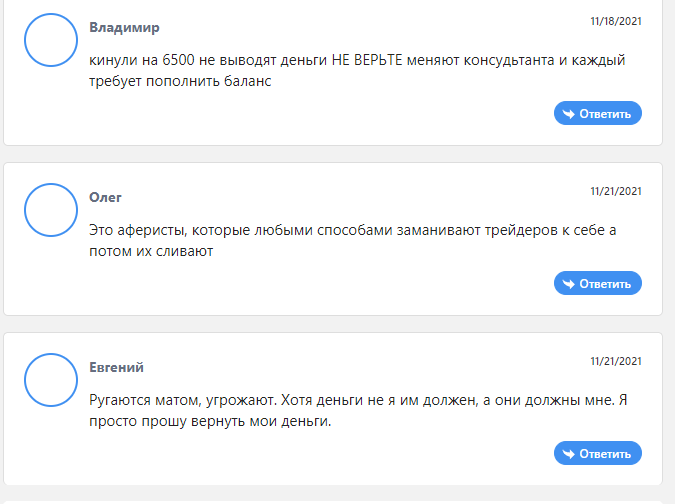Open the author name Владимир
The width and height of the screenshot is (675, 504).
coord(124,28)
